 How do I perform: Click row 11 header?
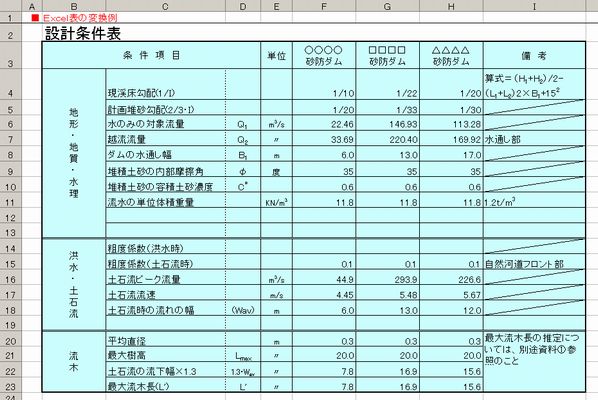pyautogui.click(x=11, y=201)
